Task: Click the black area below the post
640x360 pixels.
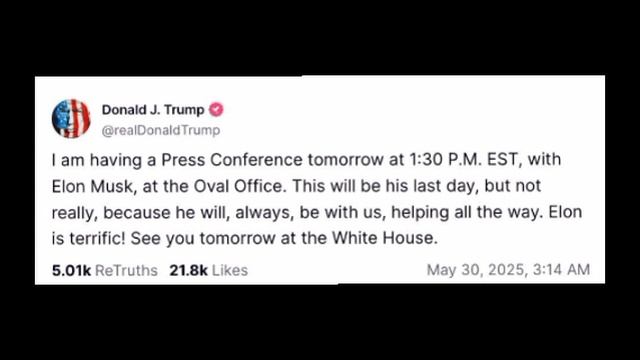Action: coord(320,322)
